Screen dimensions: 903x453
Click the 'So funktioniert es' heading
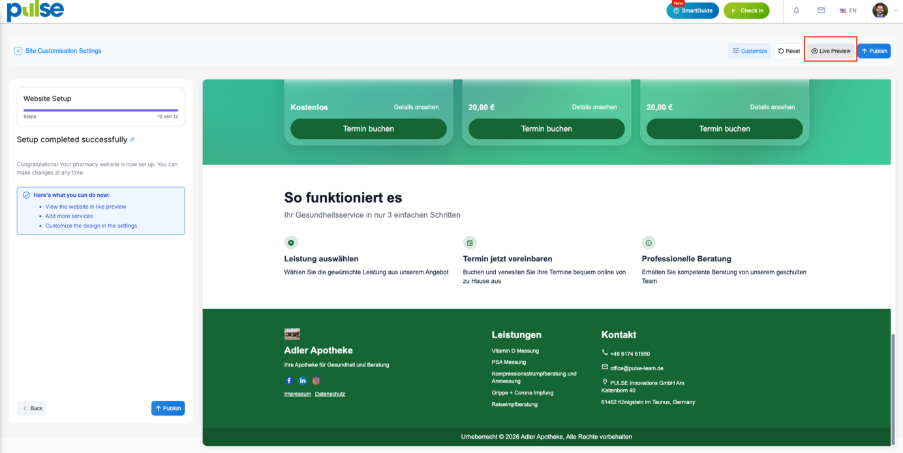pos(343,197)
